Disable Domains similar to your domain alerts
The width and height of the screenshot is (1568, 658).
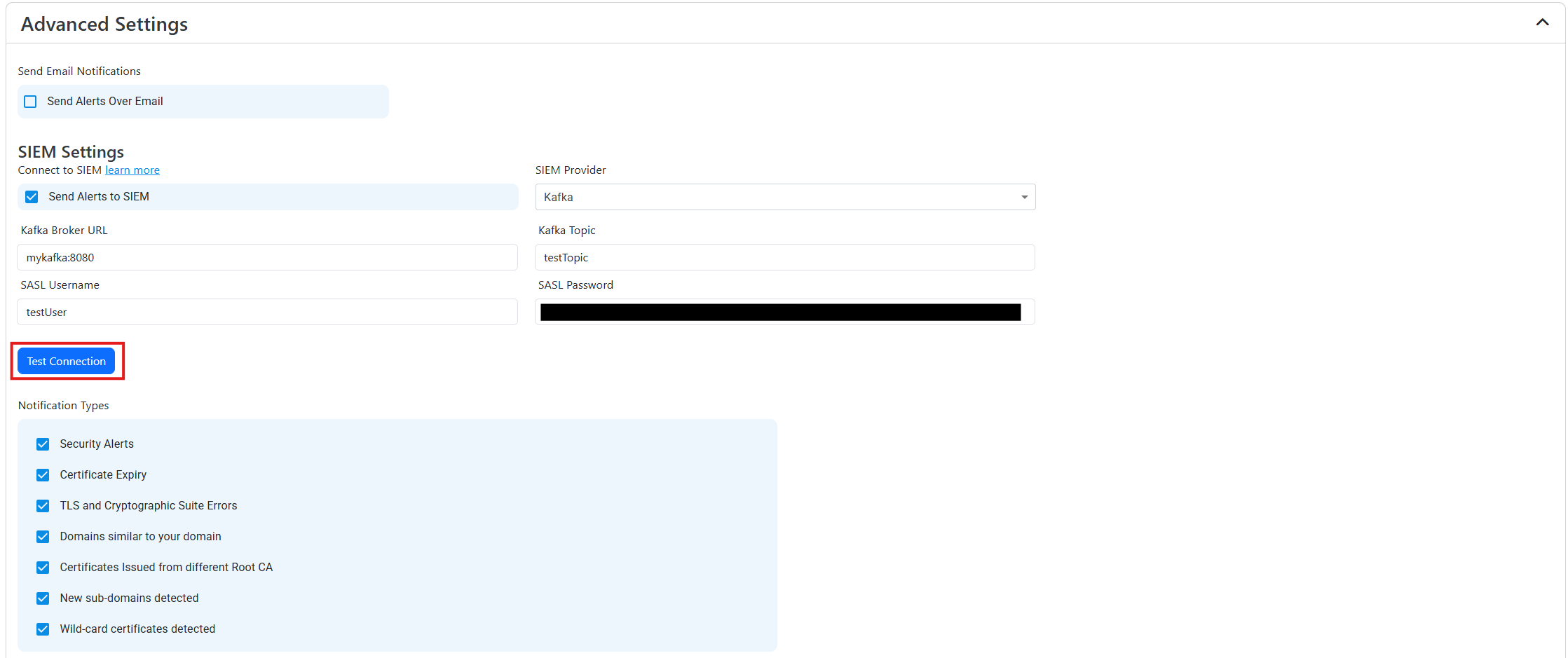43,536
